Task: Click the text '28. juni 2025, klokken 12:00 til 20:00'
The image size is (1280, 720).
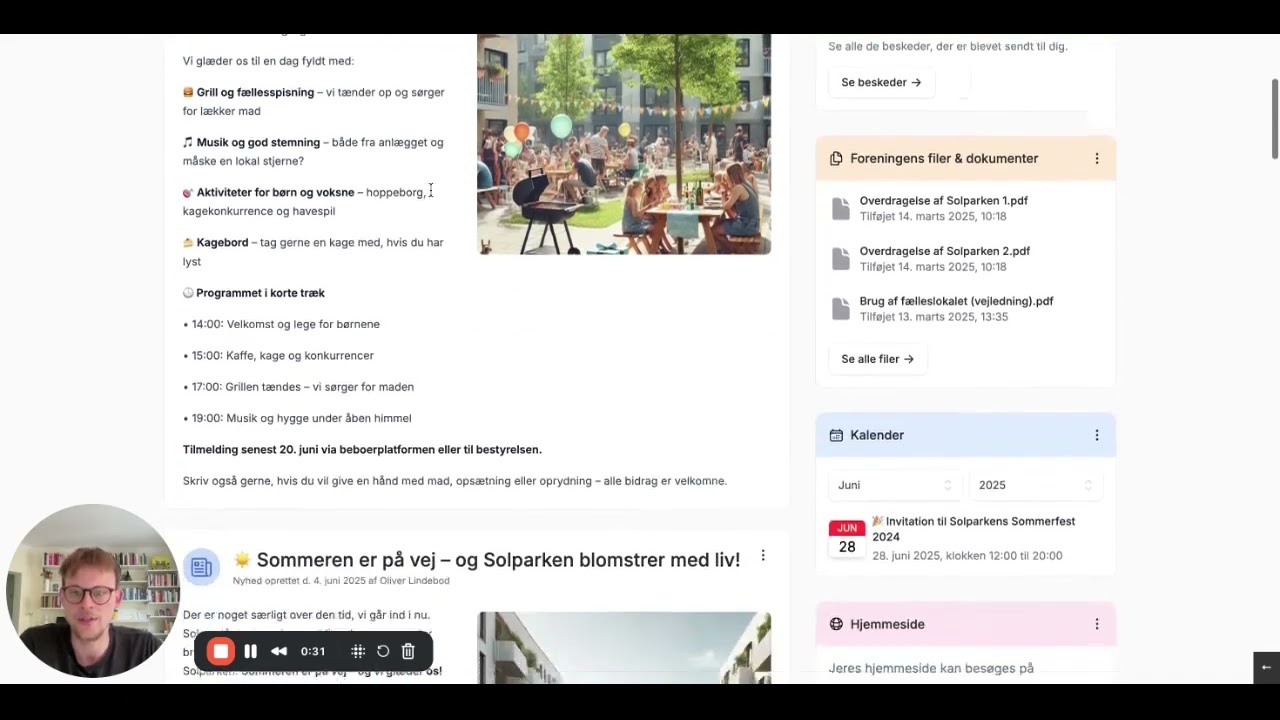Action: click(967, 556)
